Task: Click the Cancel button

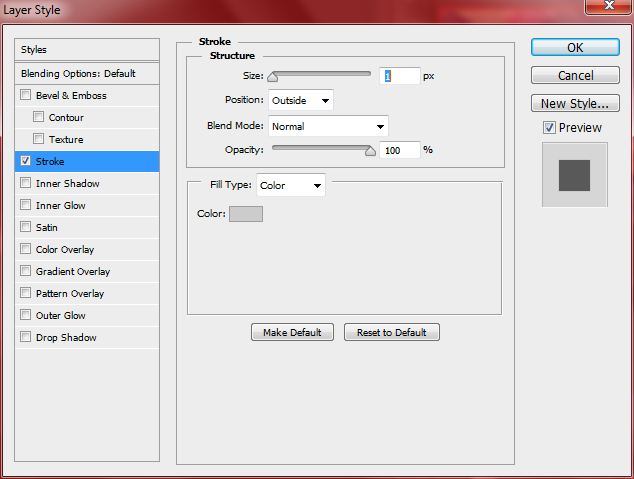Action: (575, 76)
